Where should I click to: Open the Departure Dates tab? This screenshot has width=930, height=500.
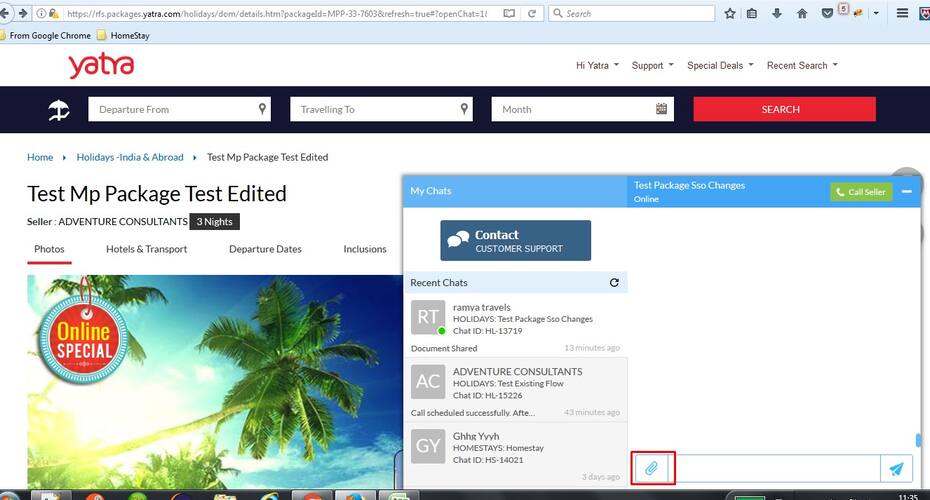(x=265, y=249)
